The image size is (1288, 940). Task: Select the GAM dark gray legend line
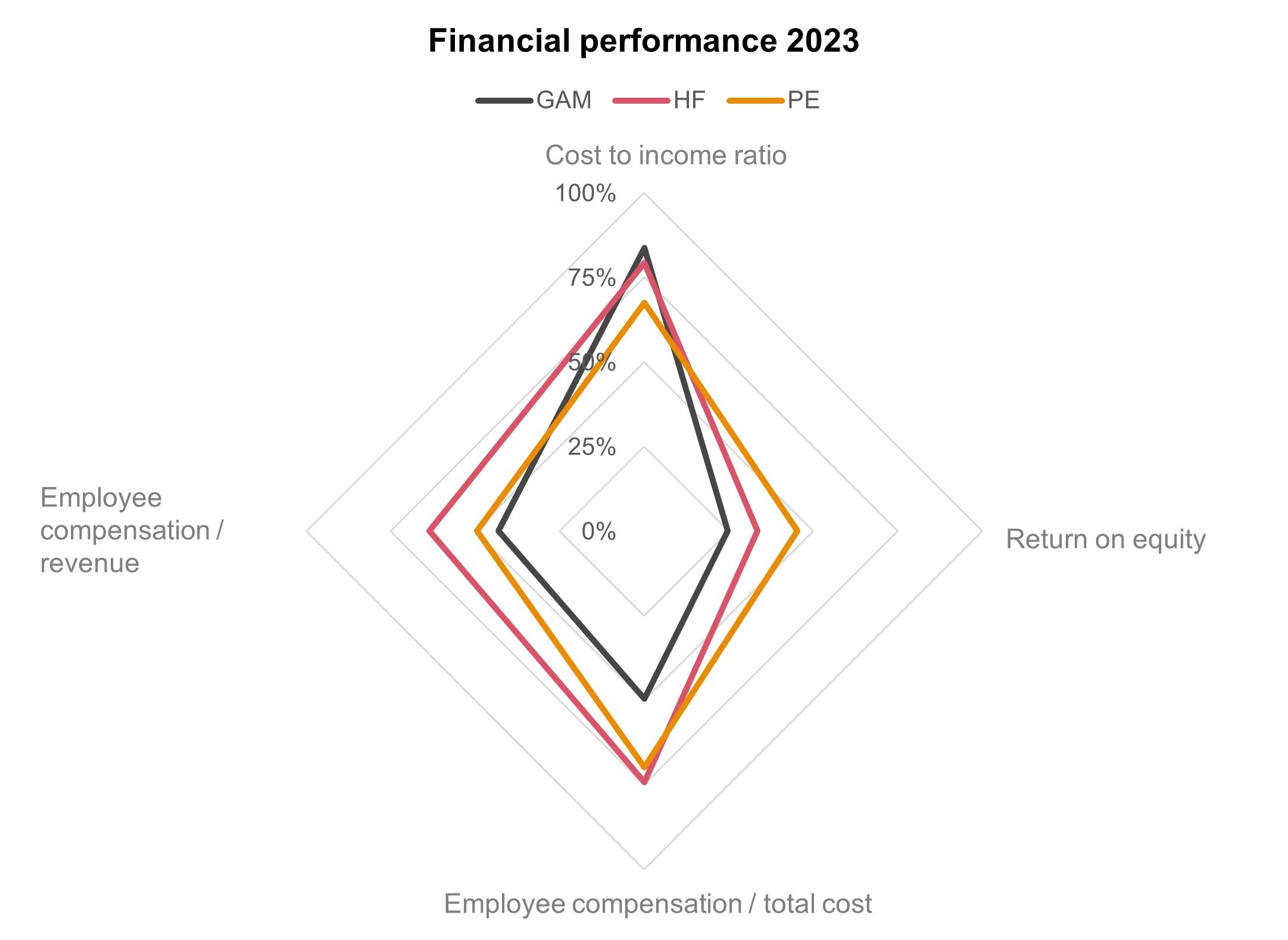(504, 101)
